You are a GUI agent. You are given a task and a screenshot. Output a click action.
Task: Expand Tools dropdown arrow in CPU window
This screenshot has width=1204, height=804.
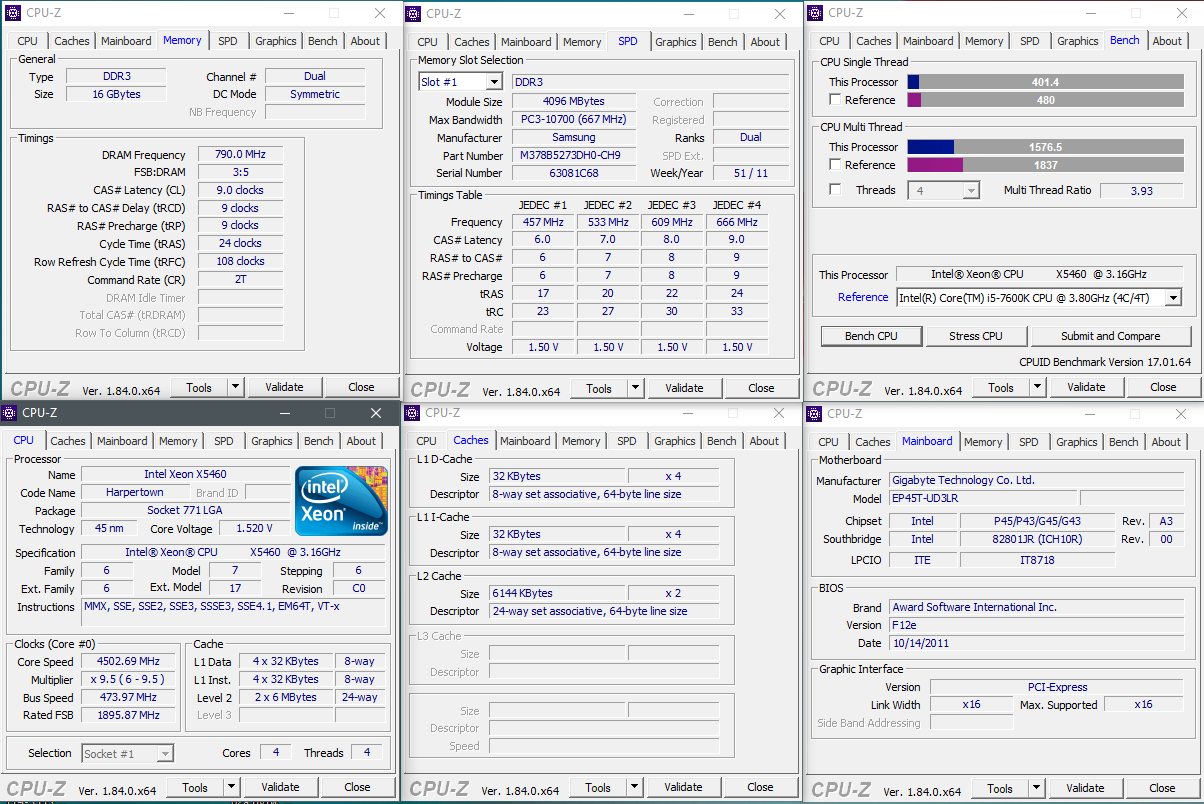point(232,787)
